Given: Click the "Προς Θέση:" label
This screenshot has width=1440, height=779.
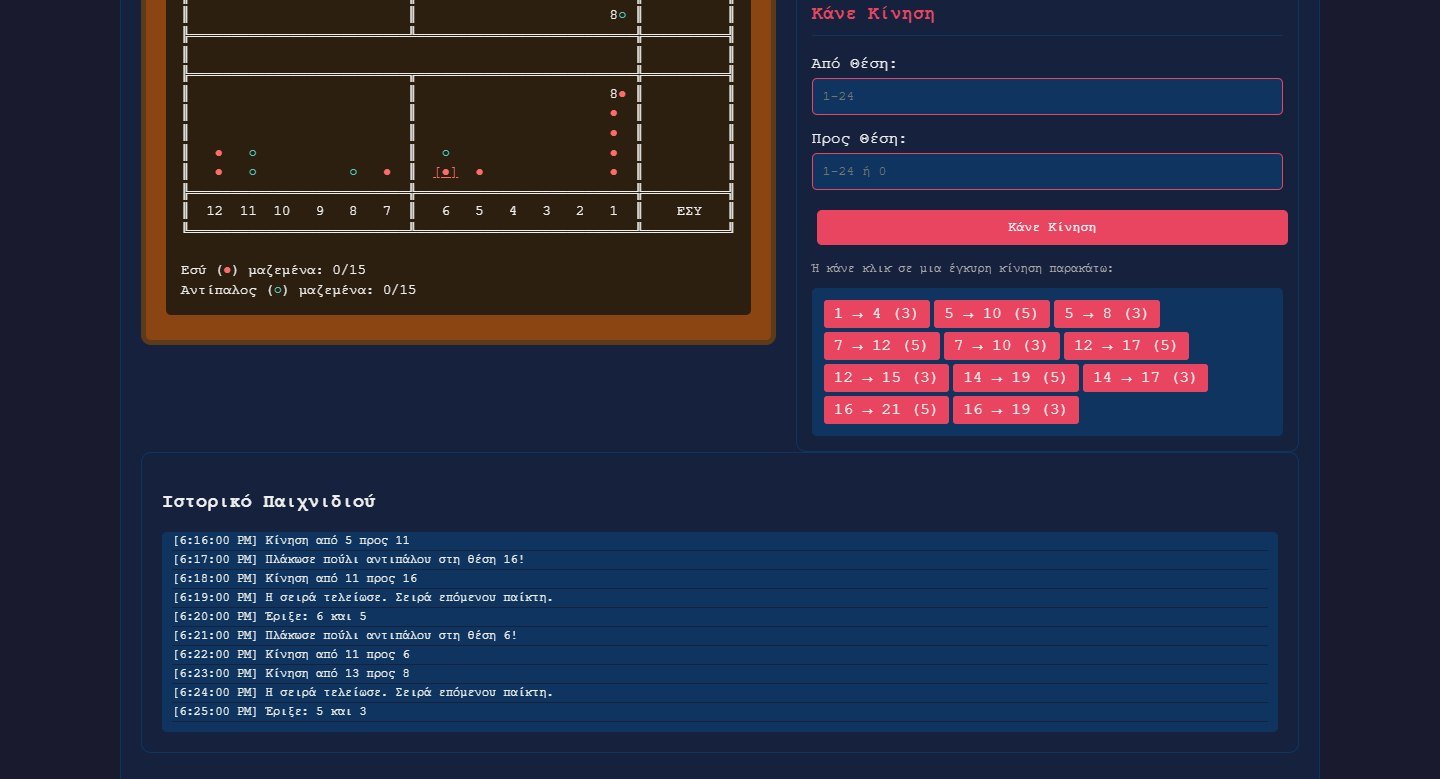Looking at the screenshot, I should pyautogui.click(x=859, y=139).
